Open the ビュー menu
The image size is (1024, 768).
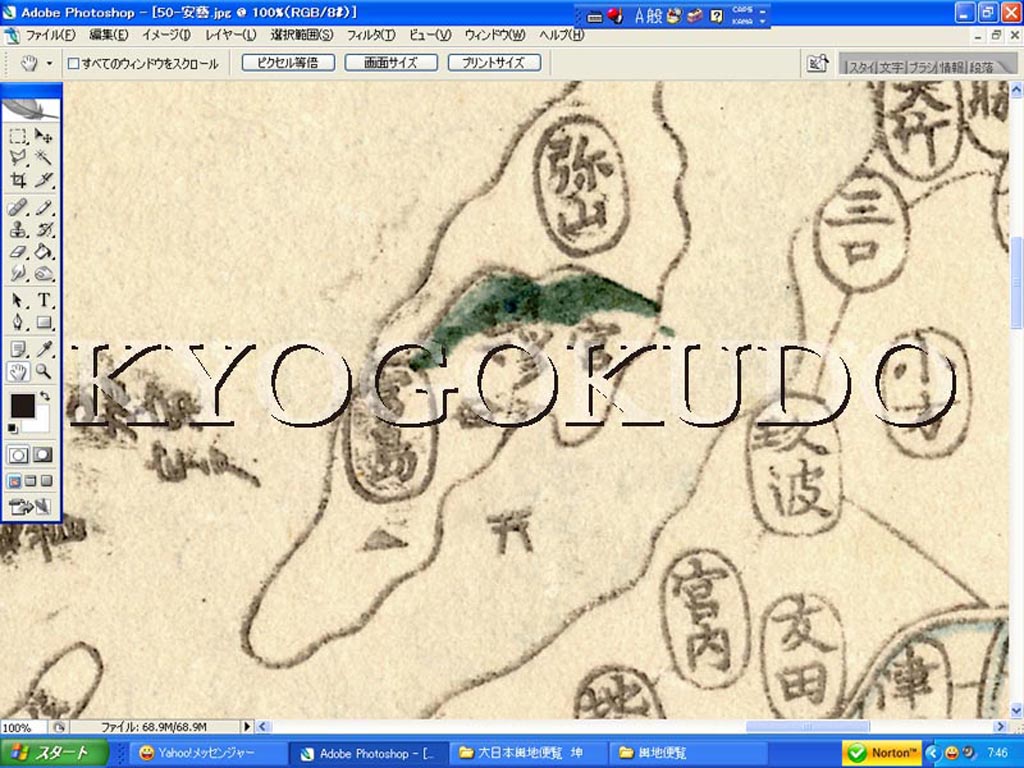(x=430, y=35)
